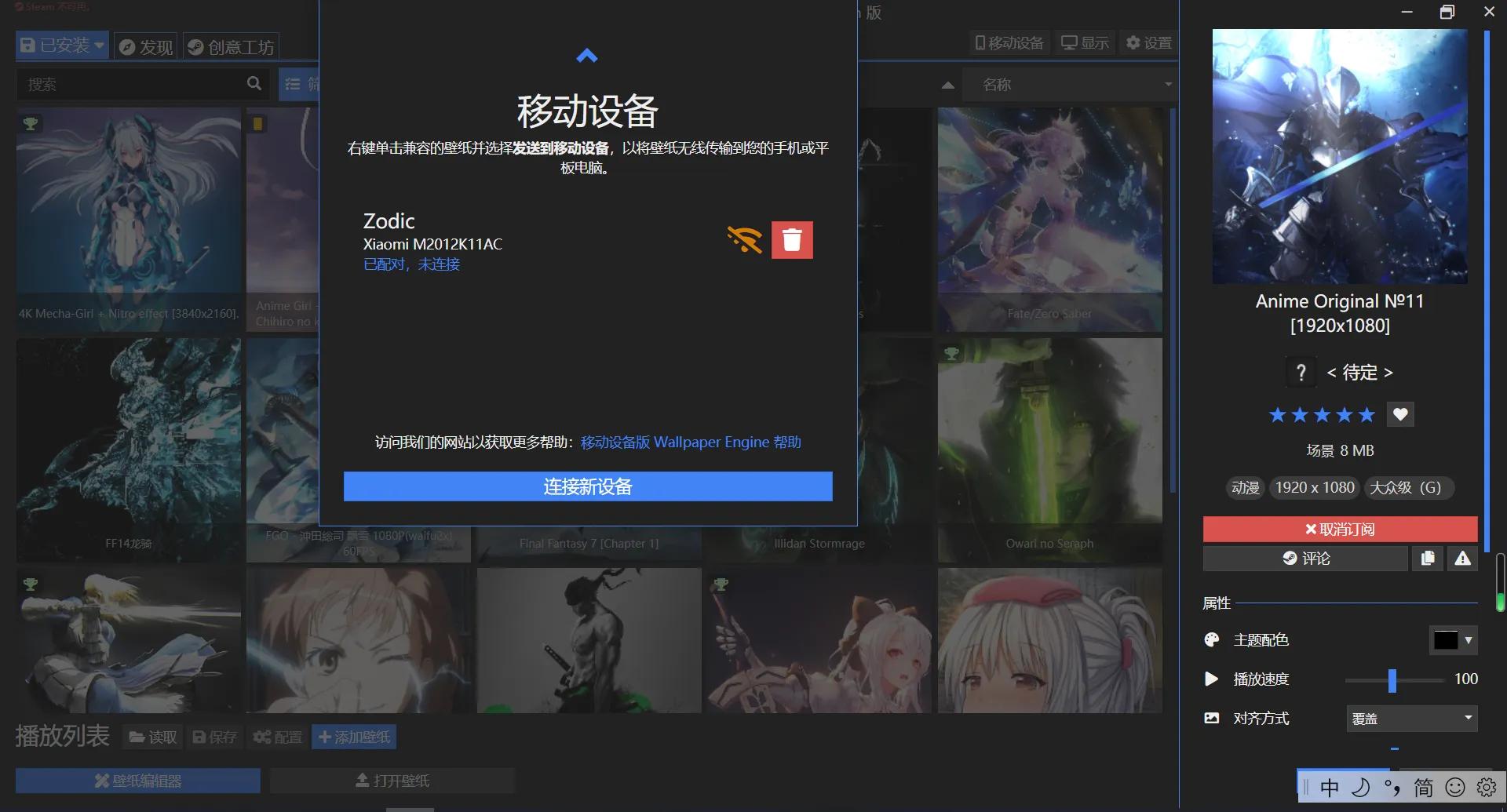Open the 显示 settings

tap(1086, 42)
